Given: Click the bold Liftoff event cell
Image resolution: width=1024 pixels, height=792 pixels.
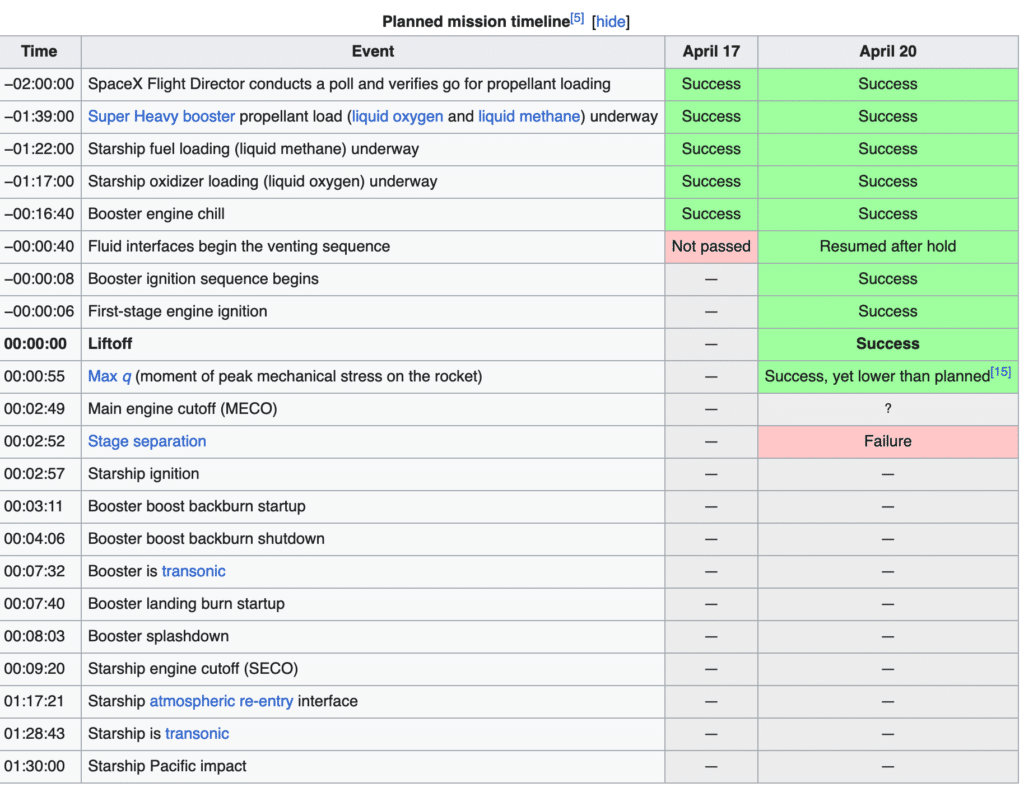Looking at the screenshot, I should point(110,343).
